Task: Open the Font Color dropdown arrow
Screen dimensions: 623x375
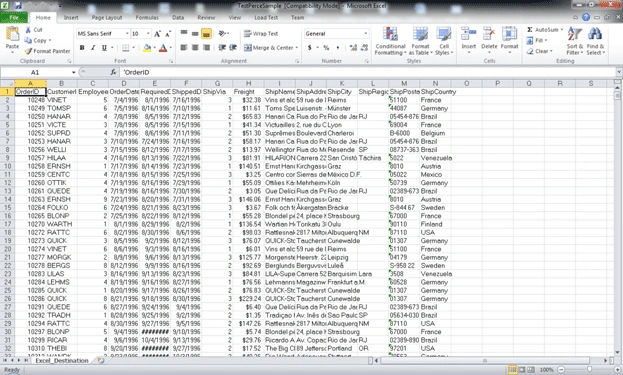Action: (170, 48)
